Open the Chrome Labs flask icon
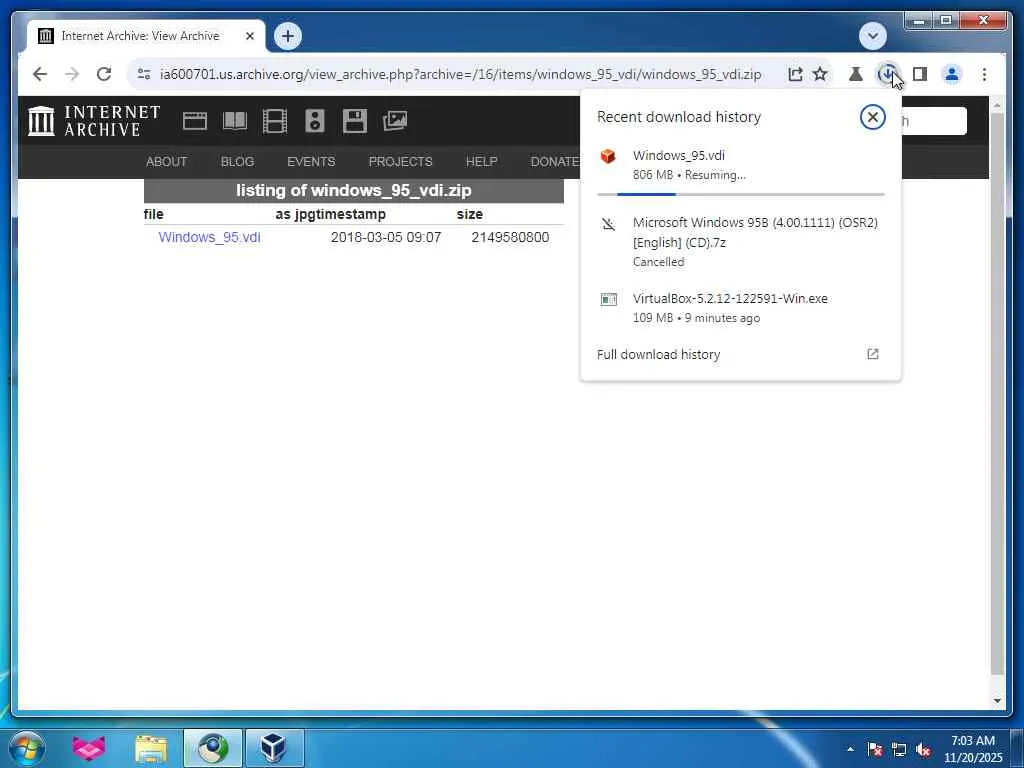Viewport: 1024px width, 768px height. tap(856, 74)
